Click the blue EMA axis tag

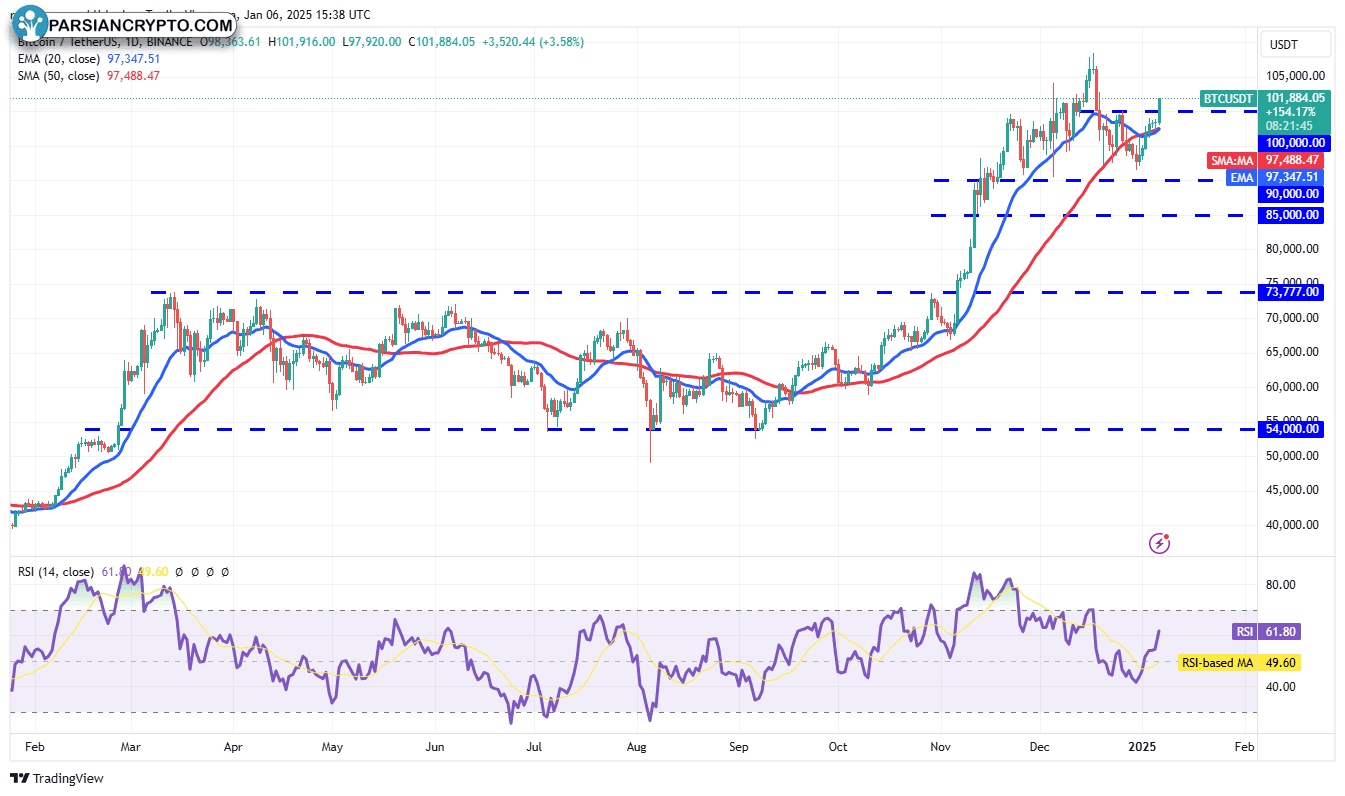[1242, 177]
